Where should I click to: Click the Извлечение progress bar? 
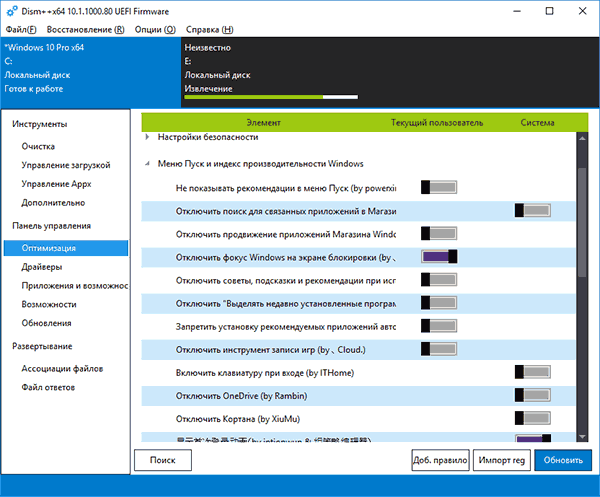271,97
